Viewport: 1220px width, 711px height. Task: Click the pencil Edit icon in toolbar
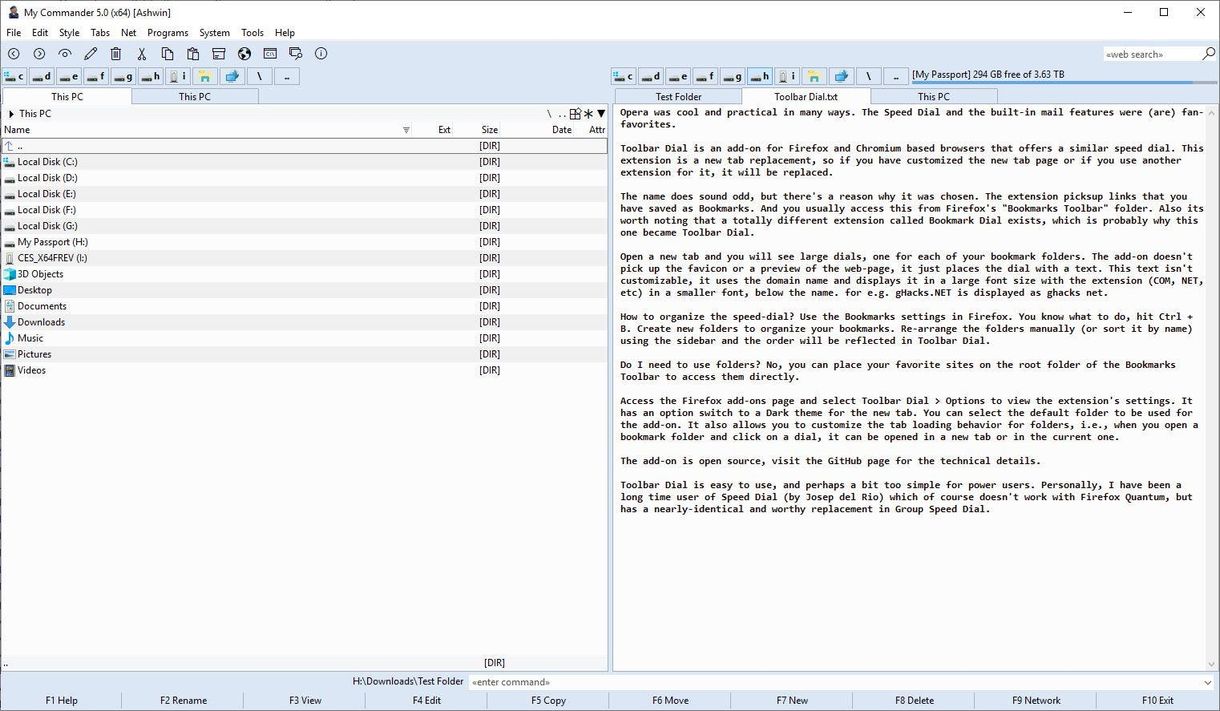91,54
